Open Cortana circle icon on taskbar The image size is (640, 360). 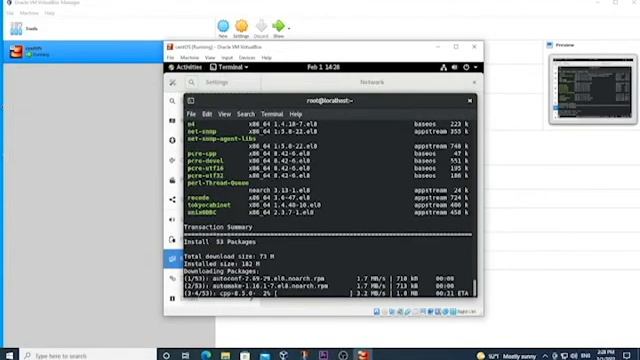pos(166,356)
